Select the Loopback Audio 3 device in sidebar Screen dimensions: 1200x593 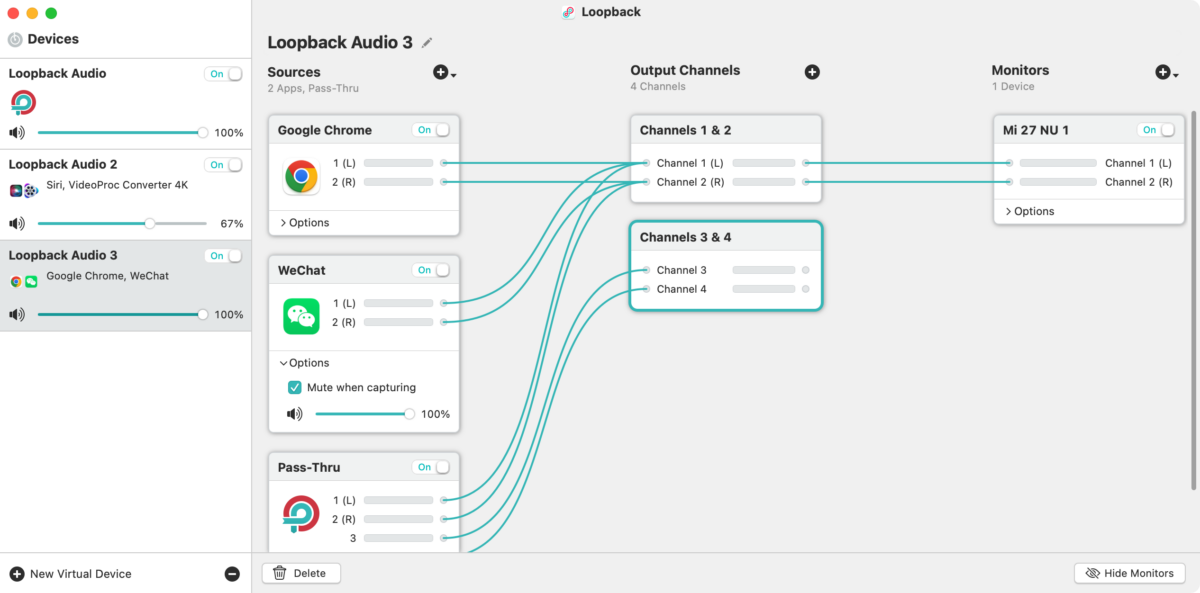(x=126, y=286)
